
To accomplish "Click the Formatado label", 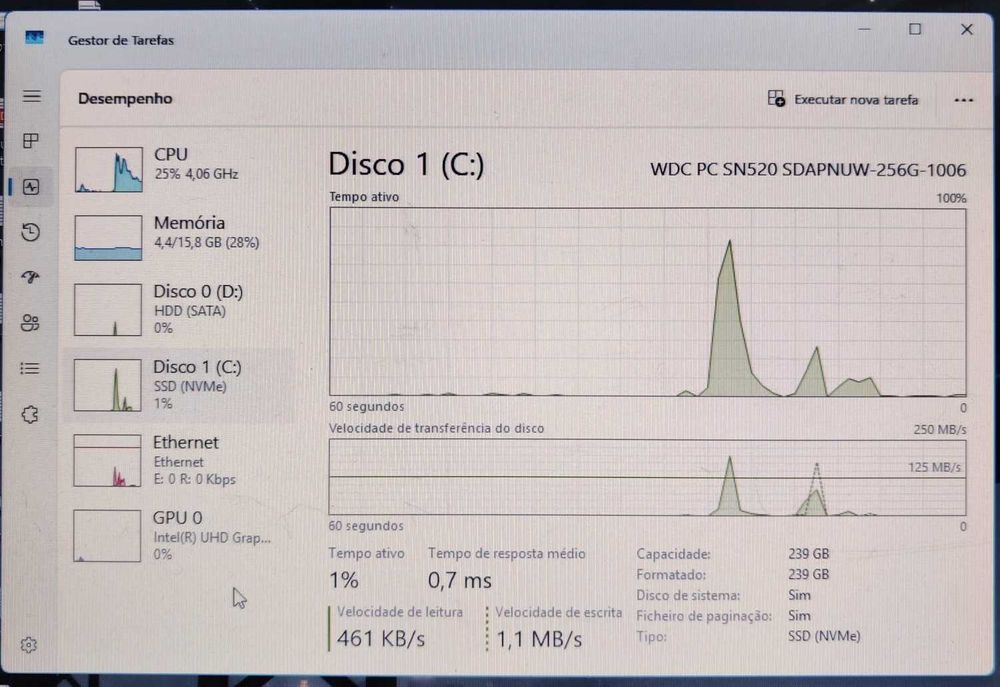I will pyautogui.click(x=671, y=575).
